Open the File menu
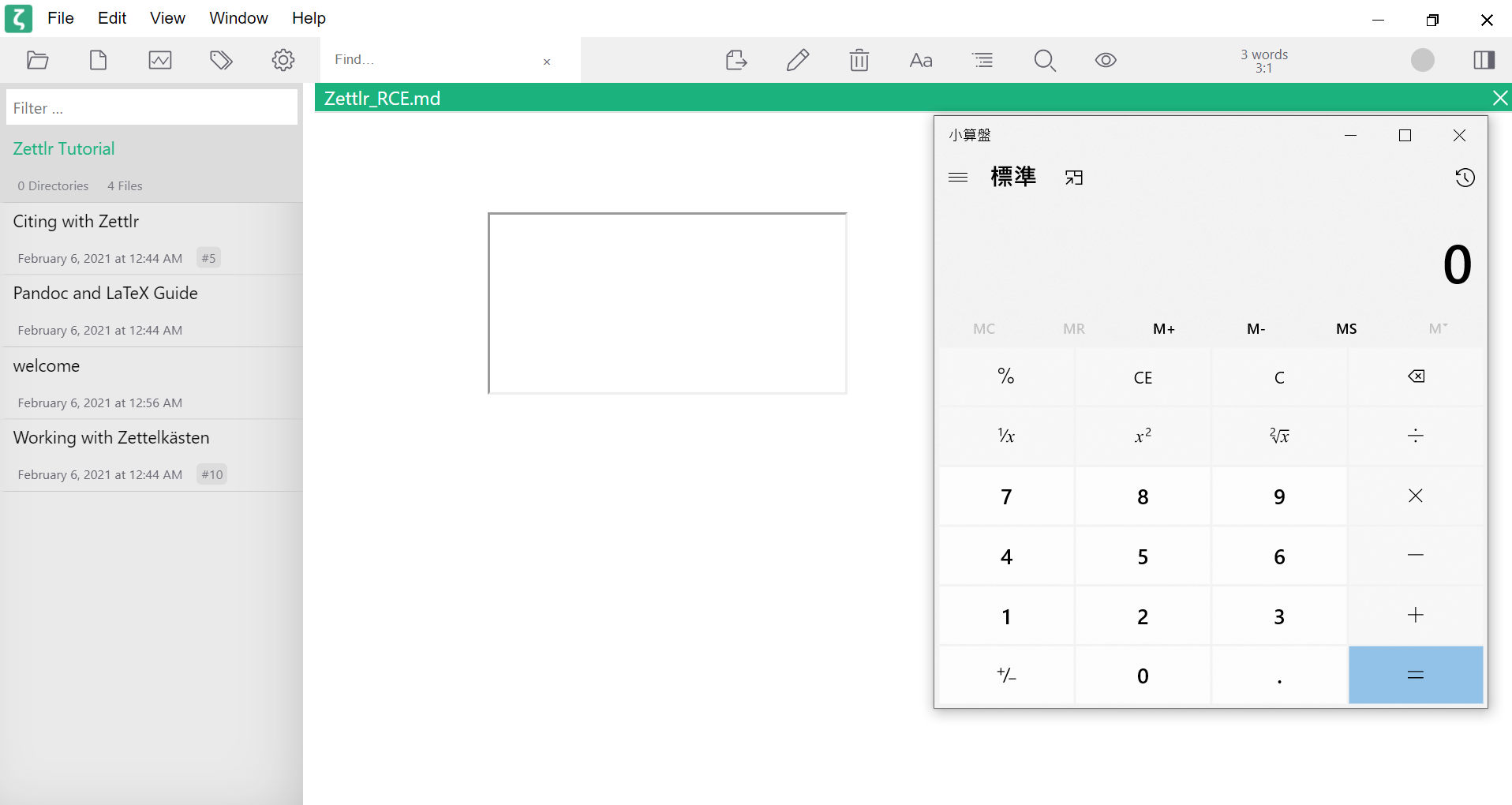The height and width of the screenshot is (805, 1512). [61, 18]
